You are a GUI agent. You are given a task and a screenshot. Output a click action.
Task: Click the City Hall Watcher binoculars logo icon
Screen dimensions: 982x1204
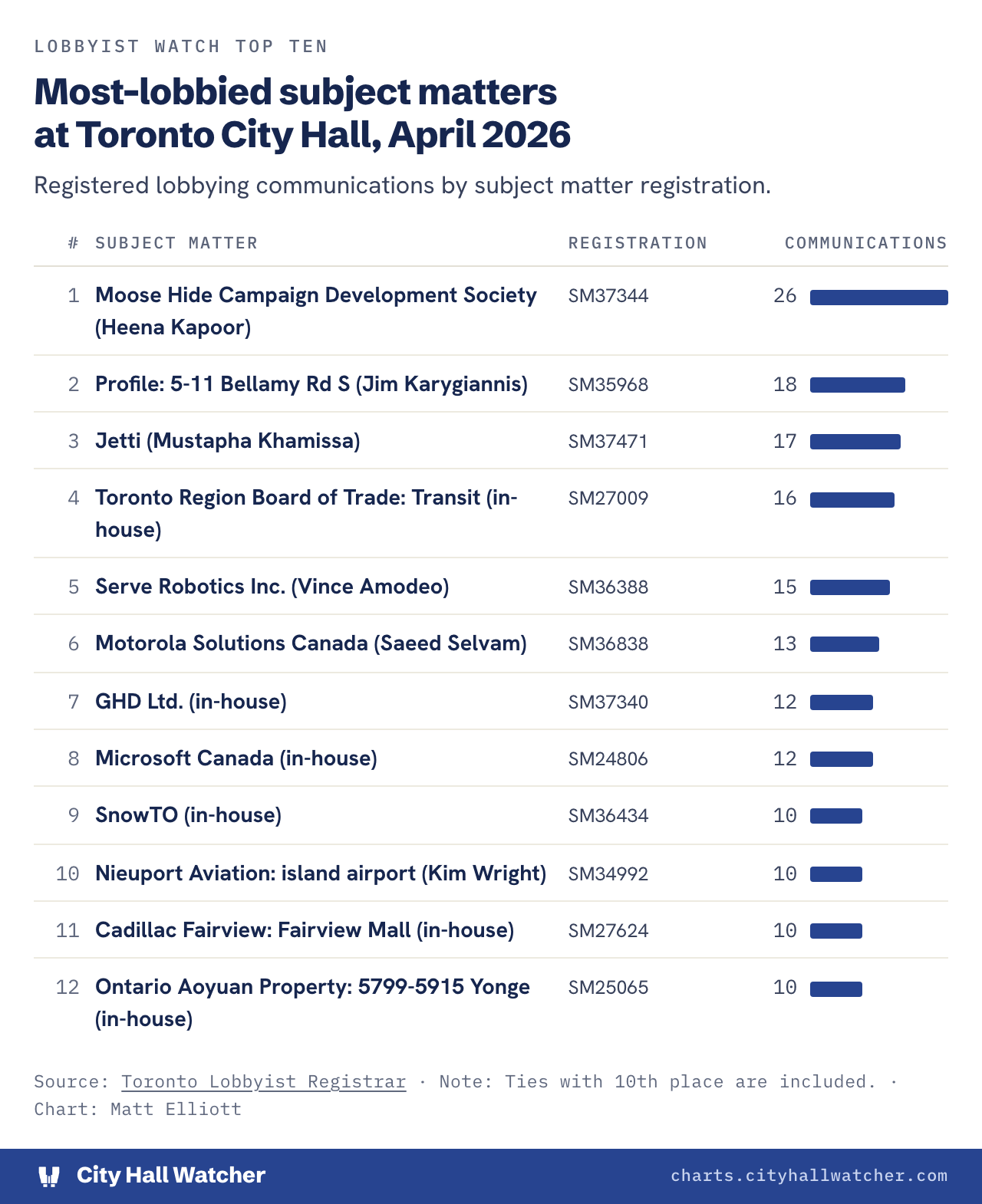[x=49, y=1176]
